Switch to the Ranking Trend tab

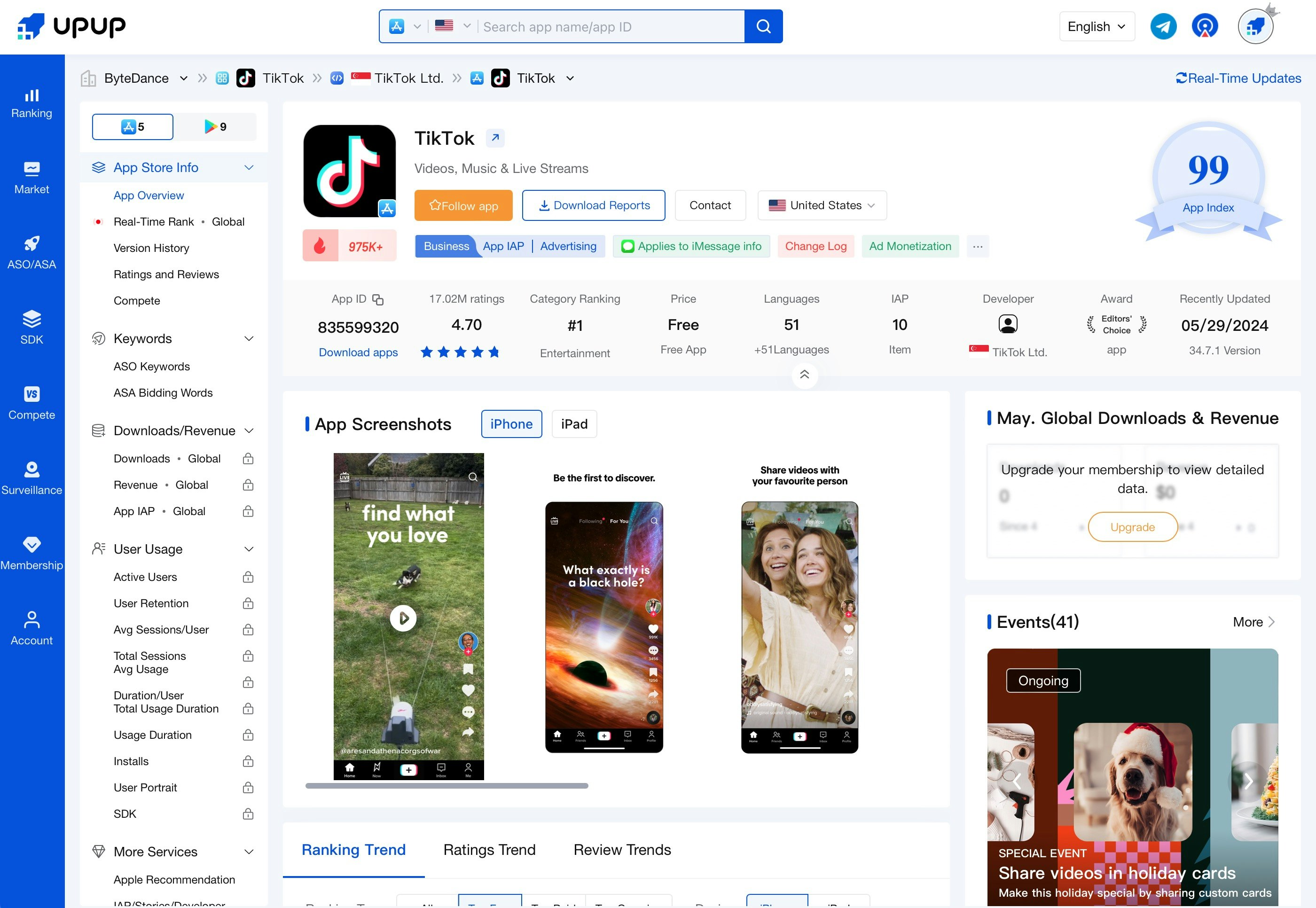tap(353, 849)
